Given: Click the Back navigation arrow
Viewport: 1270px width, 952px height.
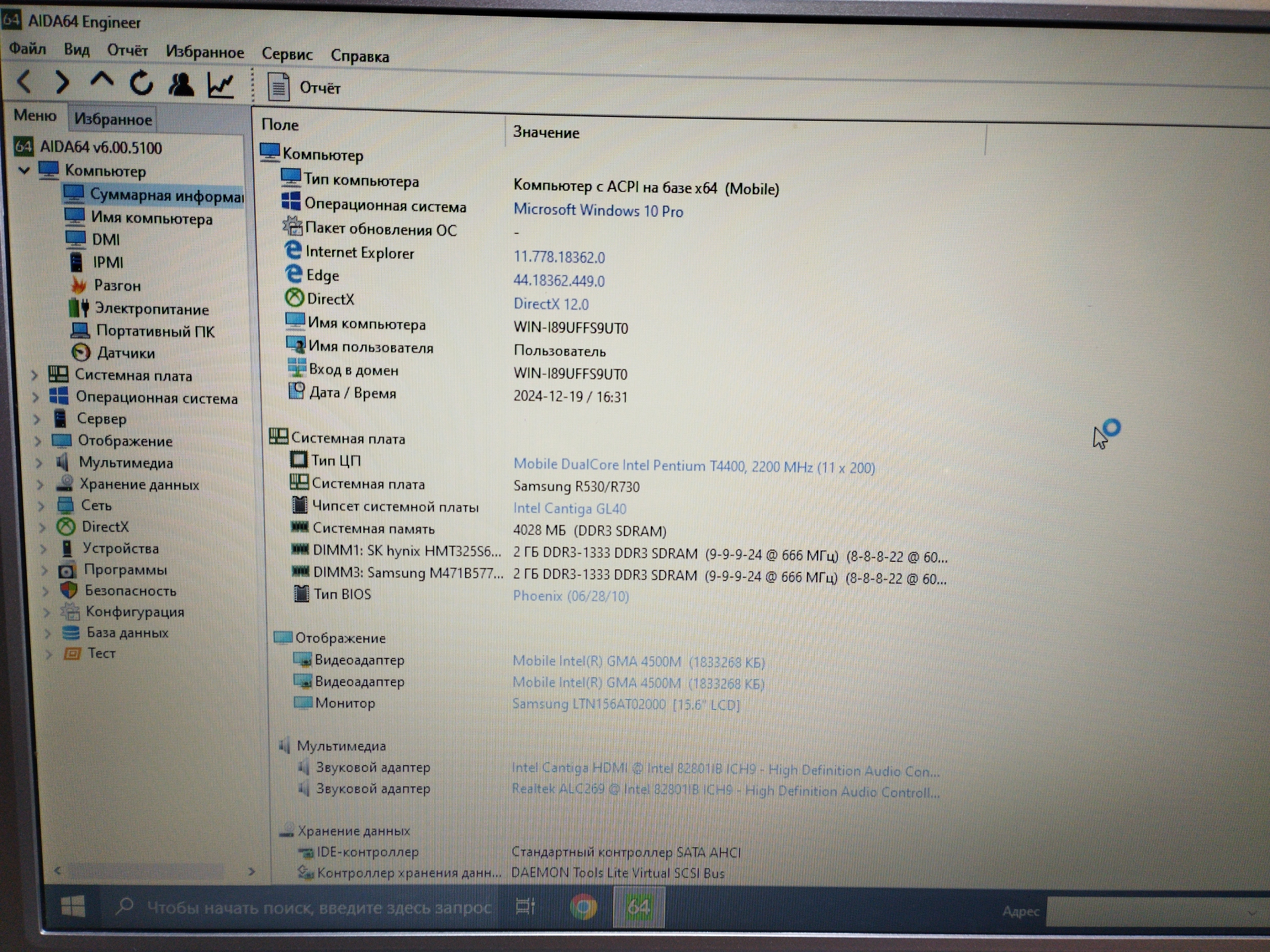Looking at the screenshot, I should (24, 81).
